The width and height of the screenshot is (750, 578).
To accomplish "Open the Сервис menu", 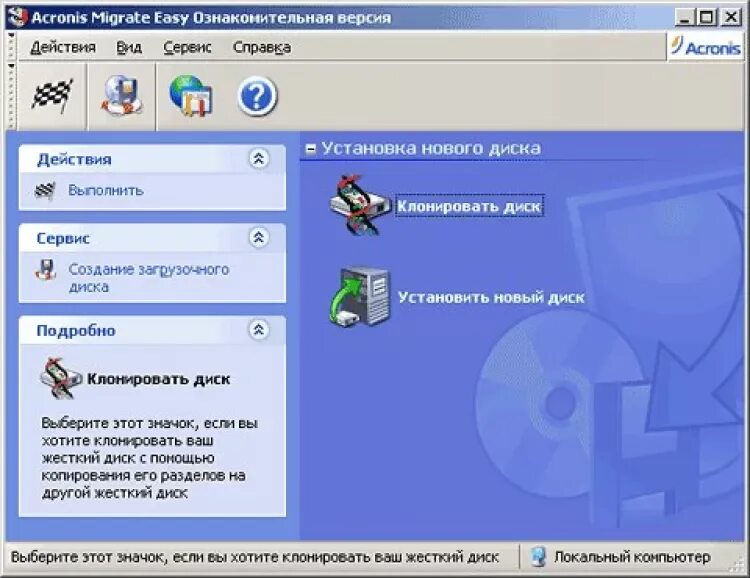I will point(188,47).
